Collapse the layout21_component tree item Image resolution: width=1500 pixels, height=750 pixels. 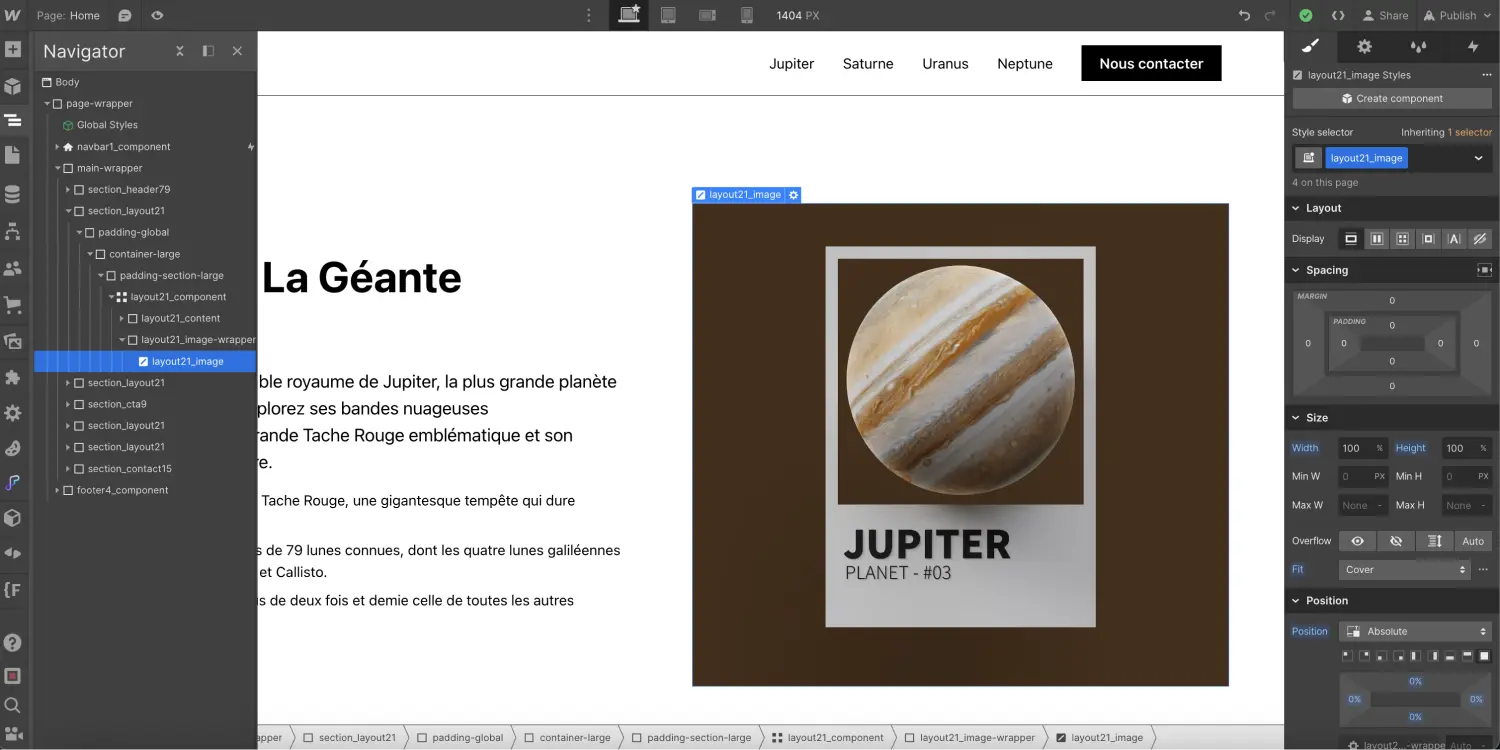(112, 296)
